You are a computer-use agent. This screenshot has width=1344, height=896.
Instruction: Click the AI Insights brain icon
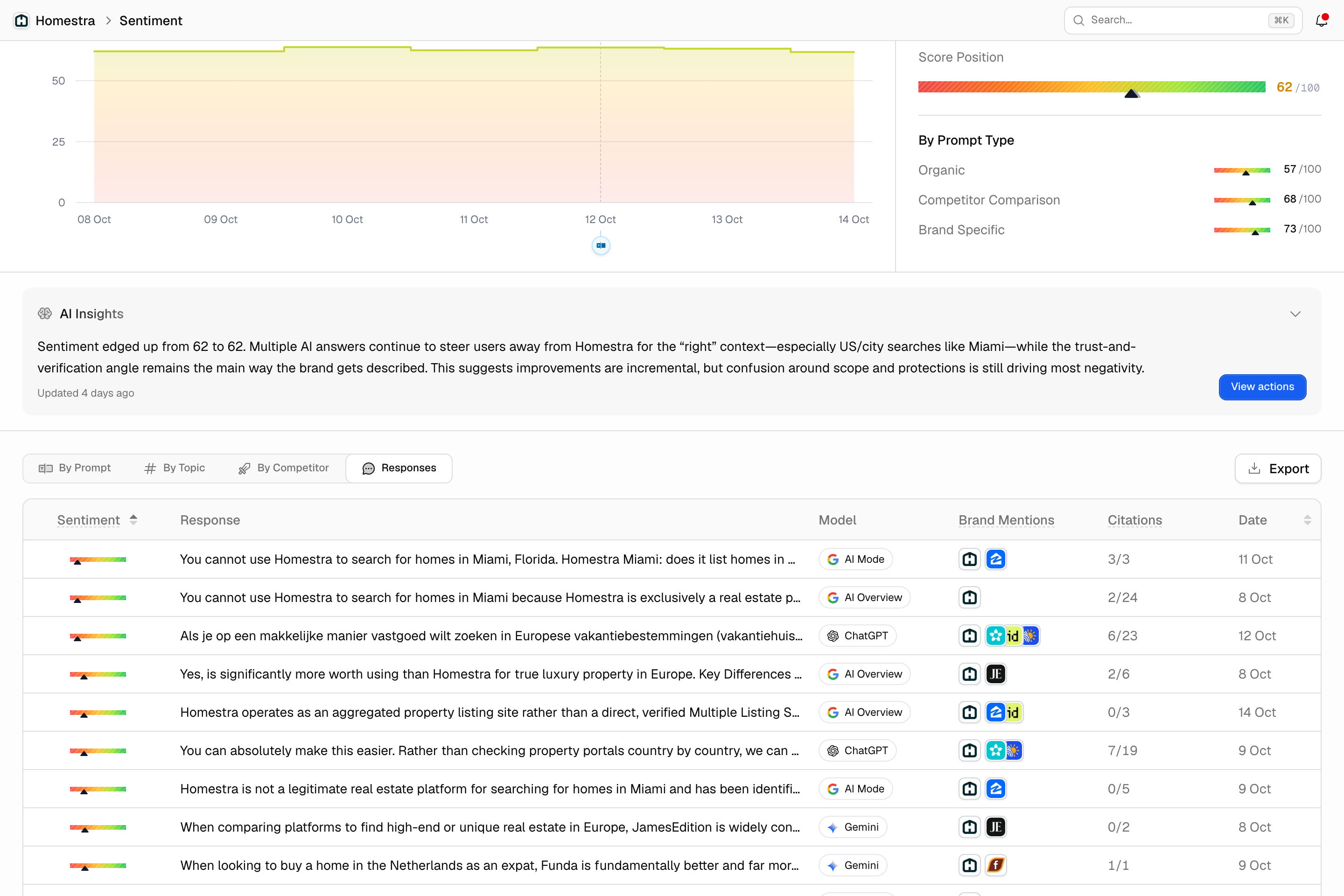[x=45, y=314]
